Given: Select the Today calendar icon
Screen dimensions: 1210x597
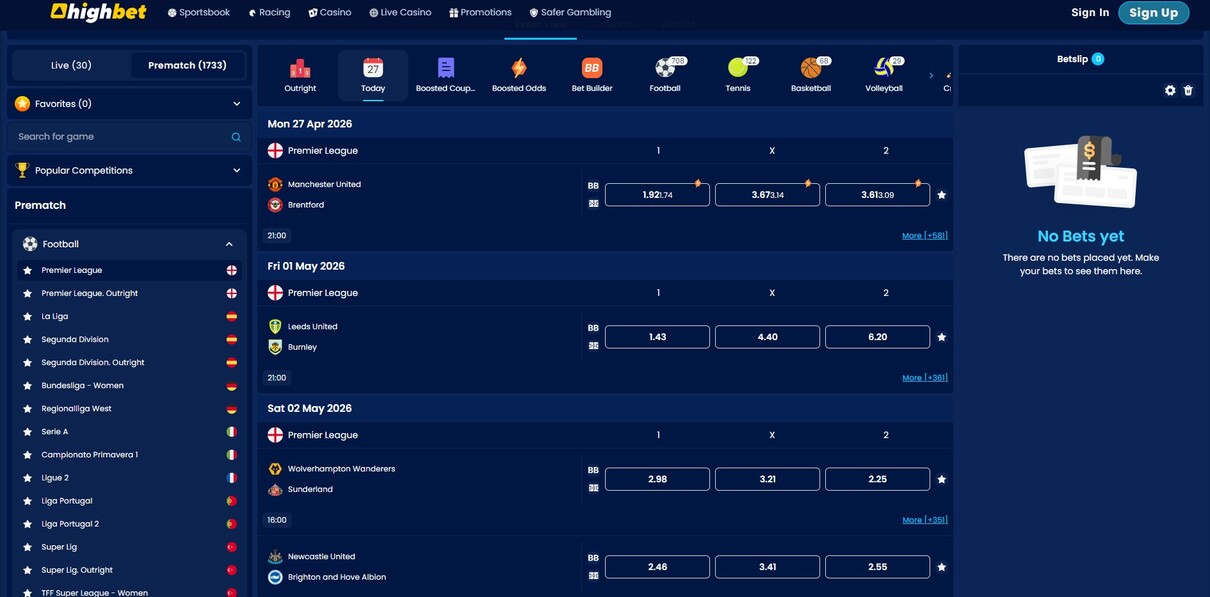Looking at the screenshot, I should tap(373, 68).
